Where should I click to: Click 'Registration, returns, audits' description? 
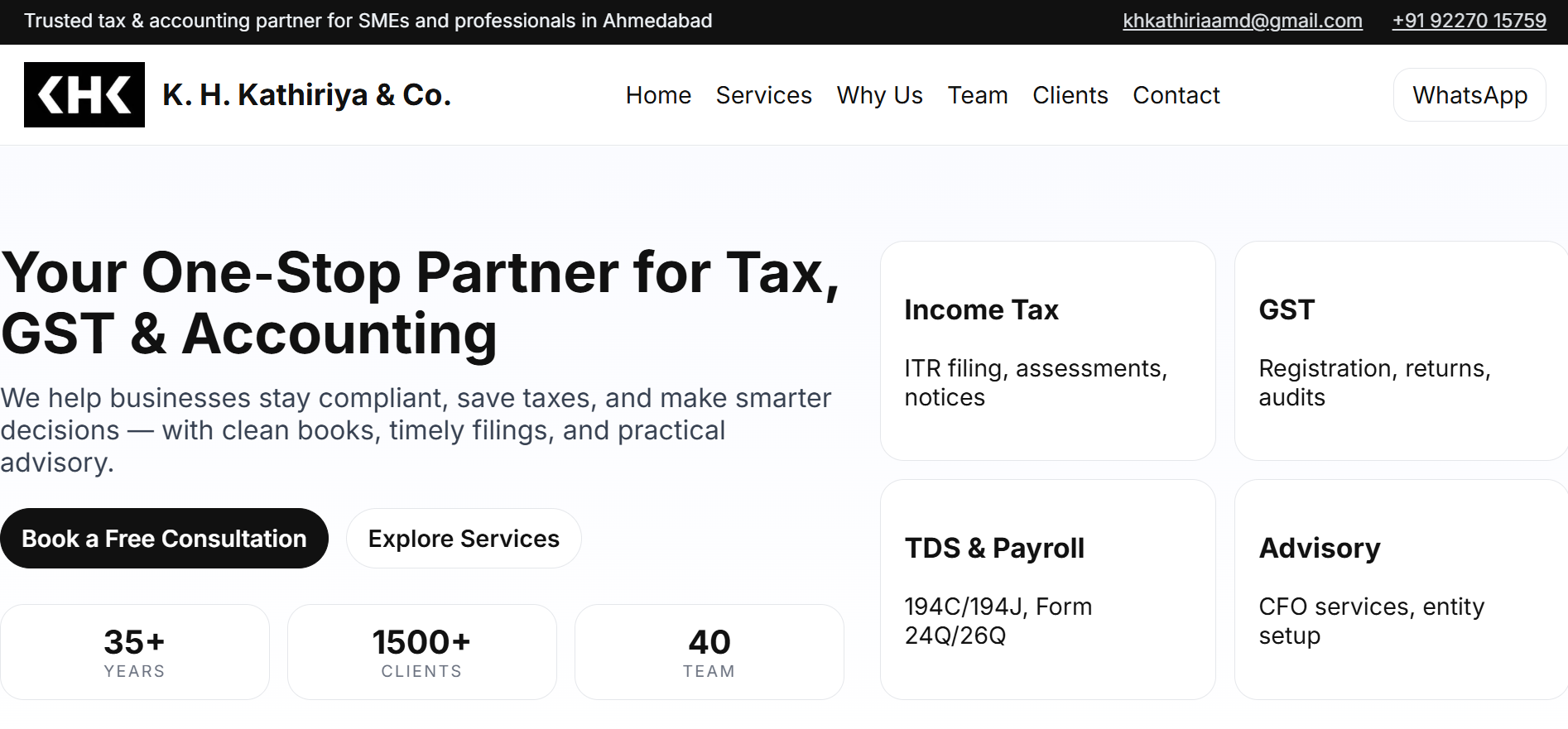pos(1374,382)
